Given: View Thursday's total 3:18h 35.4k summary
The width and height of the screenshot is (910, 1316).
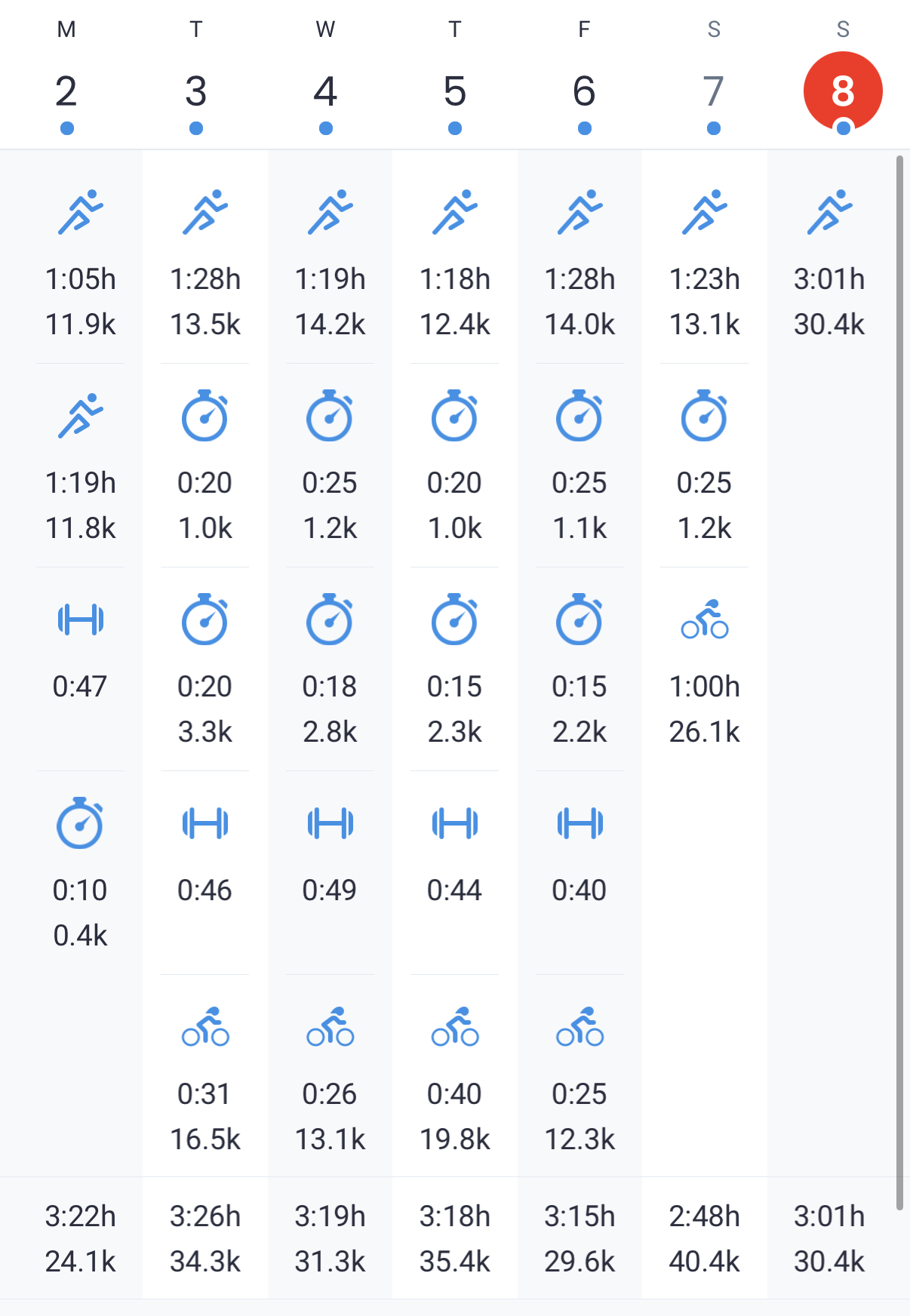Looking at the screenshot, I should coord(455,1238).
